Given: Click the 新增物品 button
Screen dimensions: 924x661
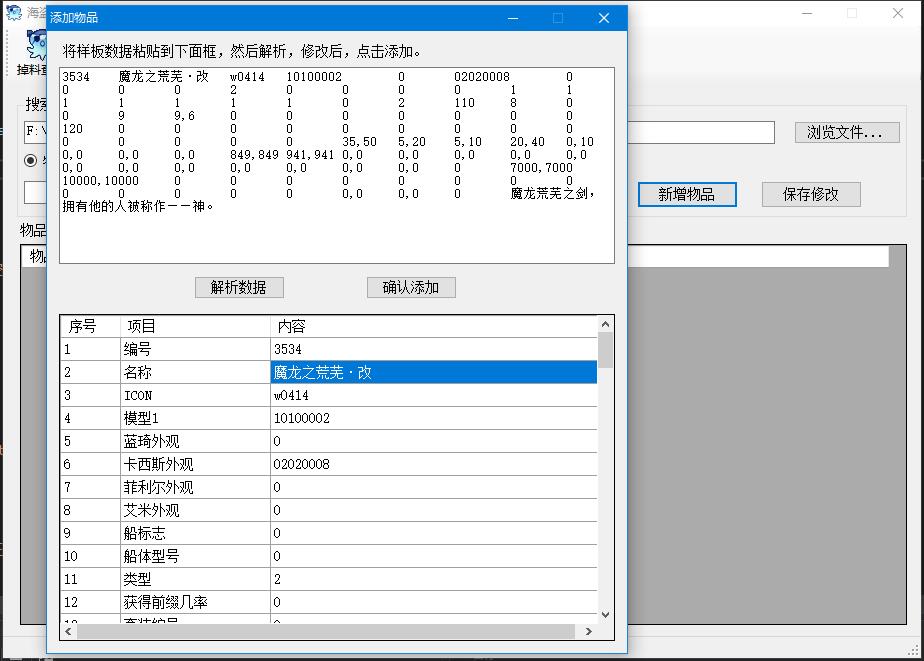Looking at the screenshot, I should pyautogui.click(x=687, y=194).
